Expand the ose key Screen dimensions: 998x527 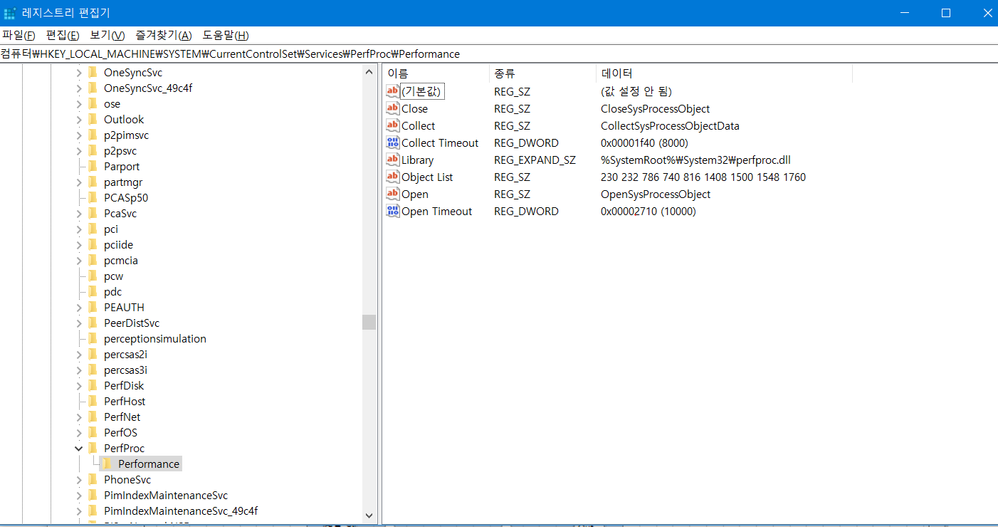point(79,104)
